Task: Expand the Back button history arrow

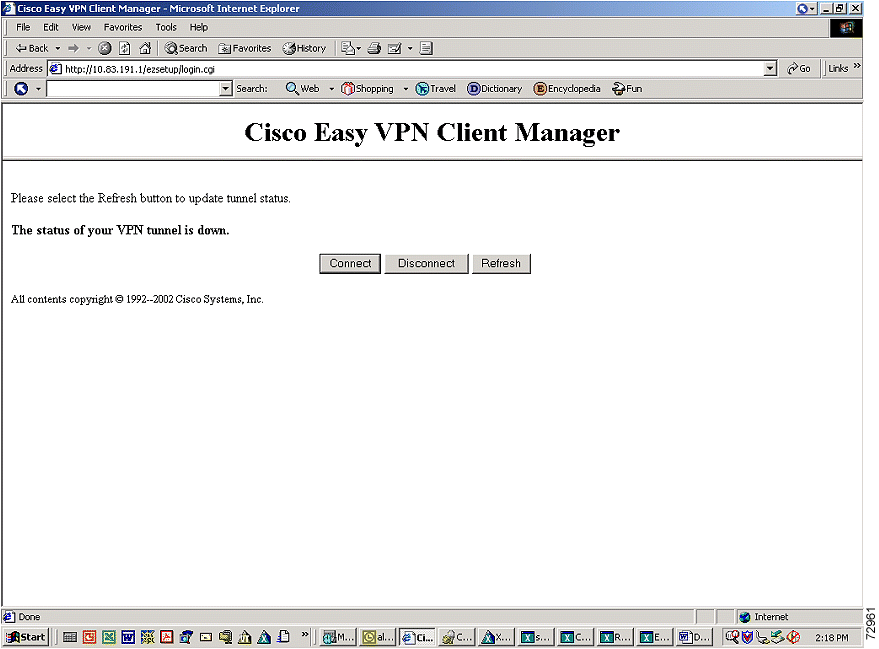Action: click(58, 48)
